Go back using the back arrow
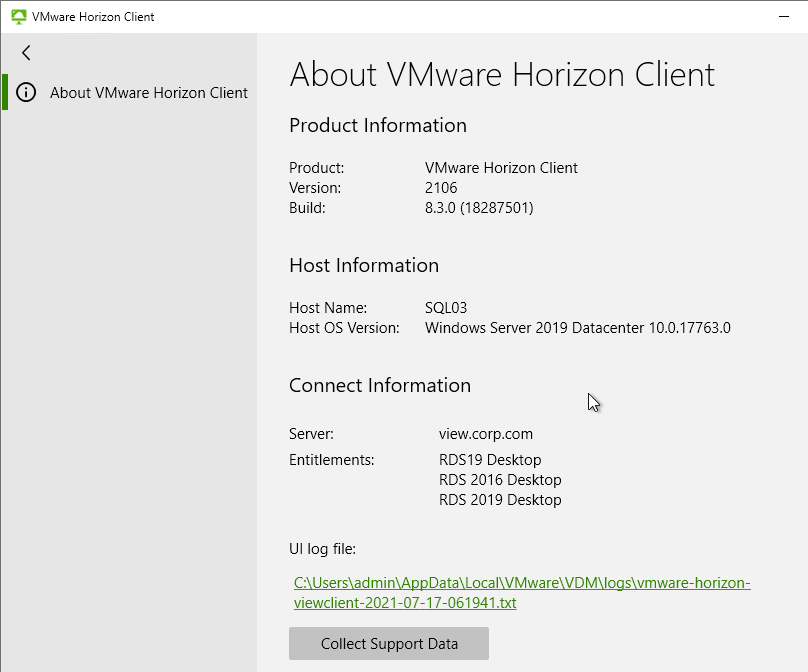The height and width of the screenshot is (672, 808). [x=26, y=53]
